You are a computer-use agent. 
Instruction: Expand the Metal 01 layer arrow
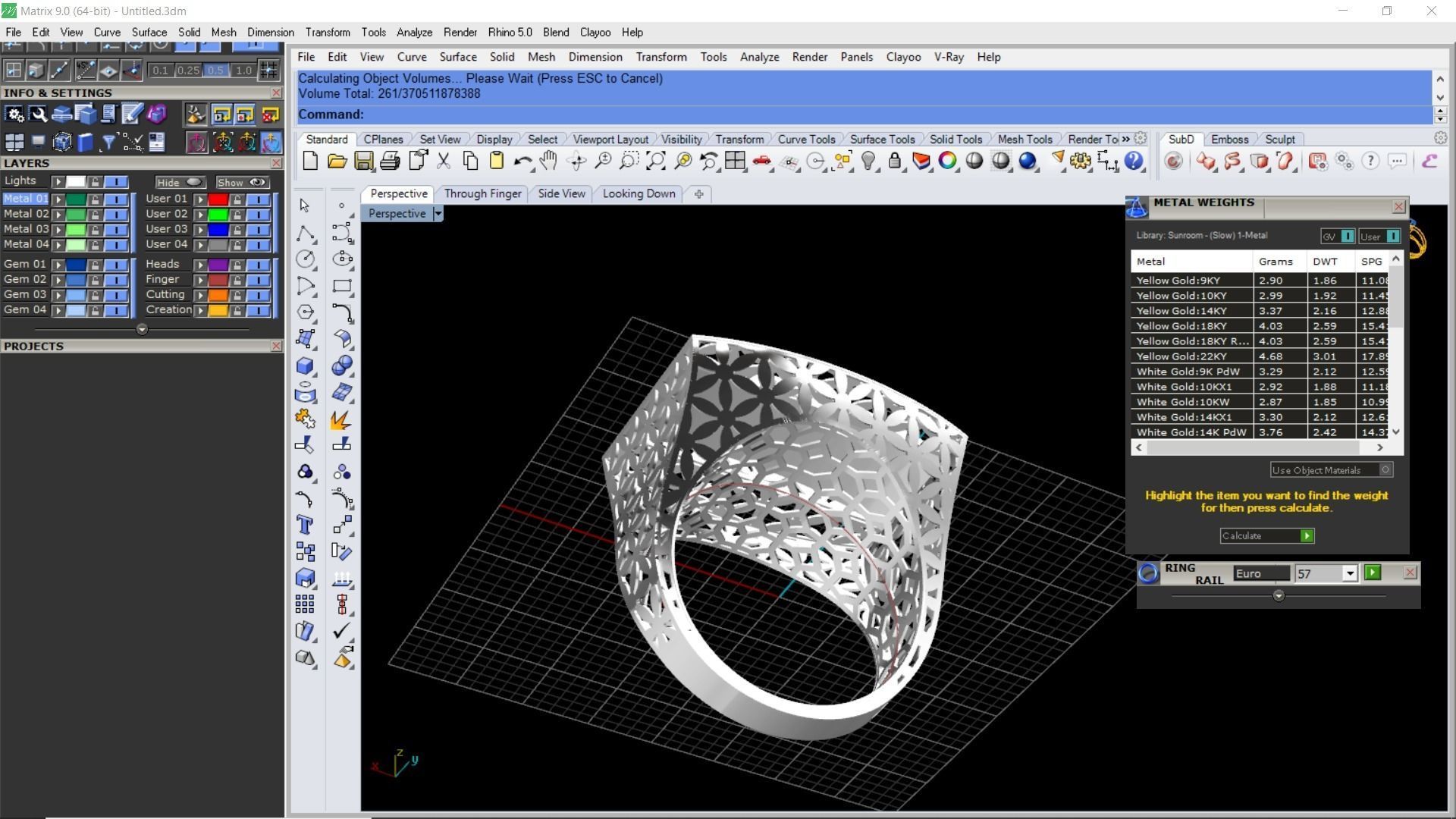click(58, 199)
